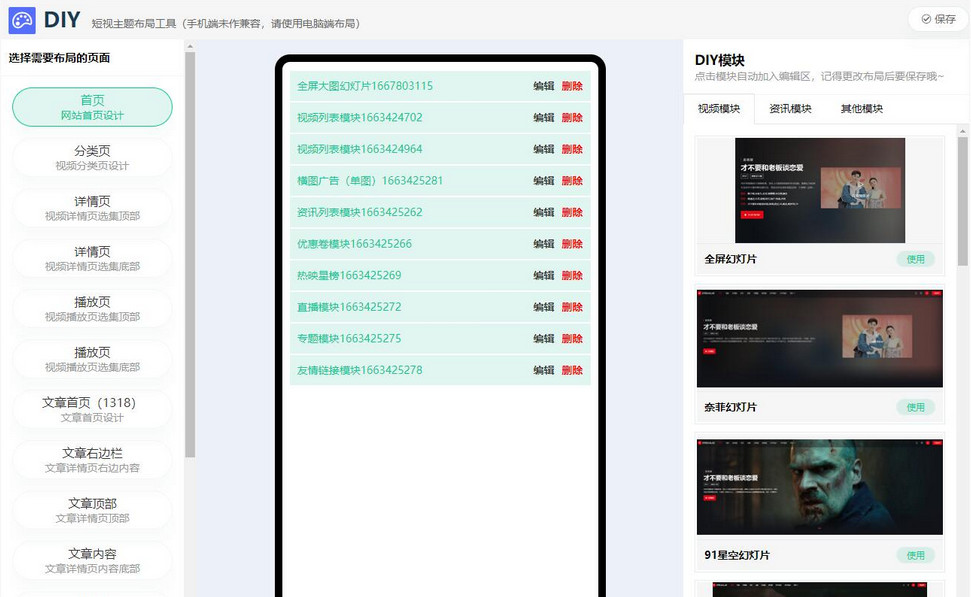Delete 资讯列表模块1663425262
This screenshot has width=971, height=597.
(572, 212)
